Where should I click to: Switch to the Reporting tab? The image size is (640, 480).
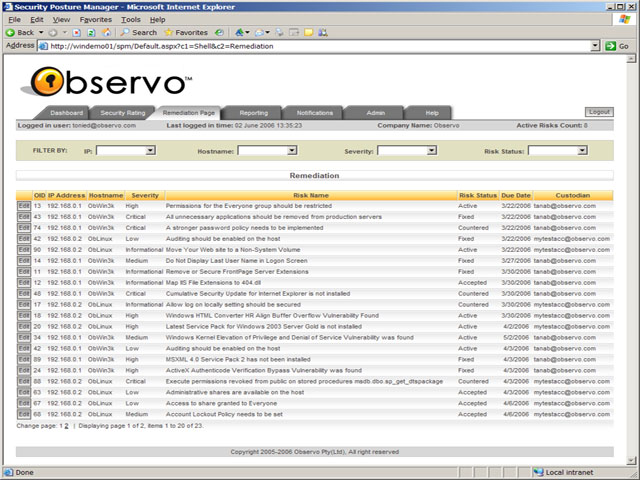coord(253,113)
